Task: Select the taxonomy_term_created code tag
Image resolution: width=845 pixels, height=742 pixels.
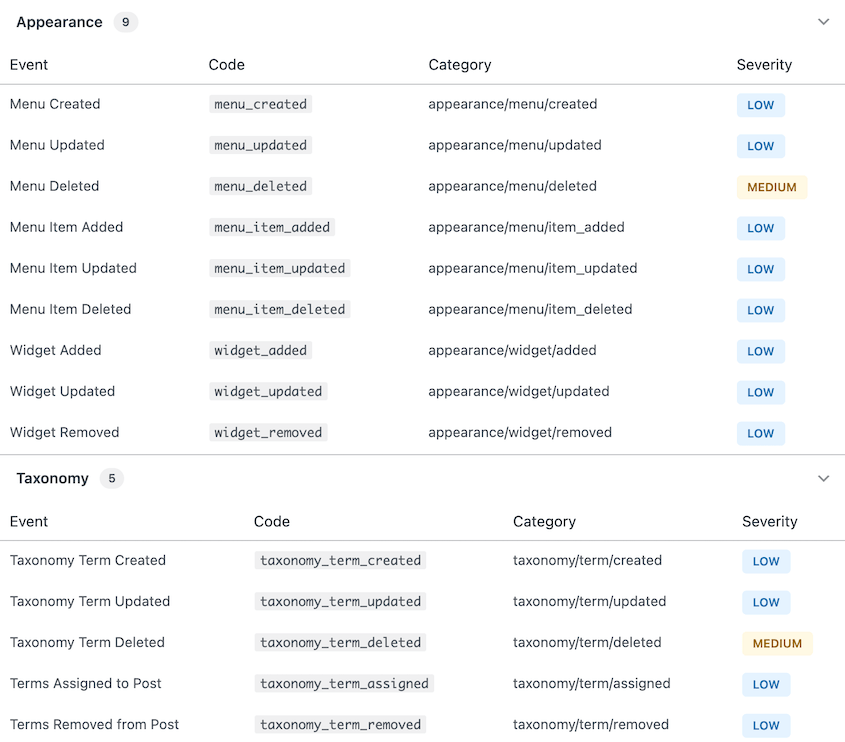Action: pyautogui.click(x=340, y=561)
